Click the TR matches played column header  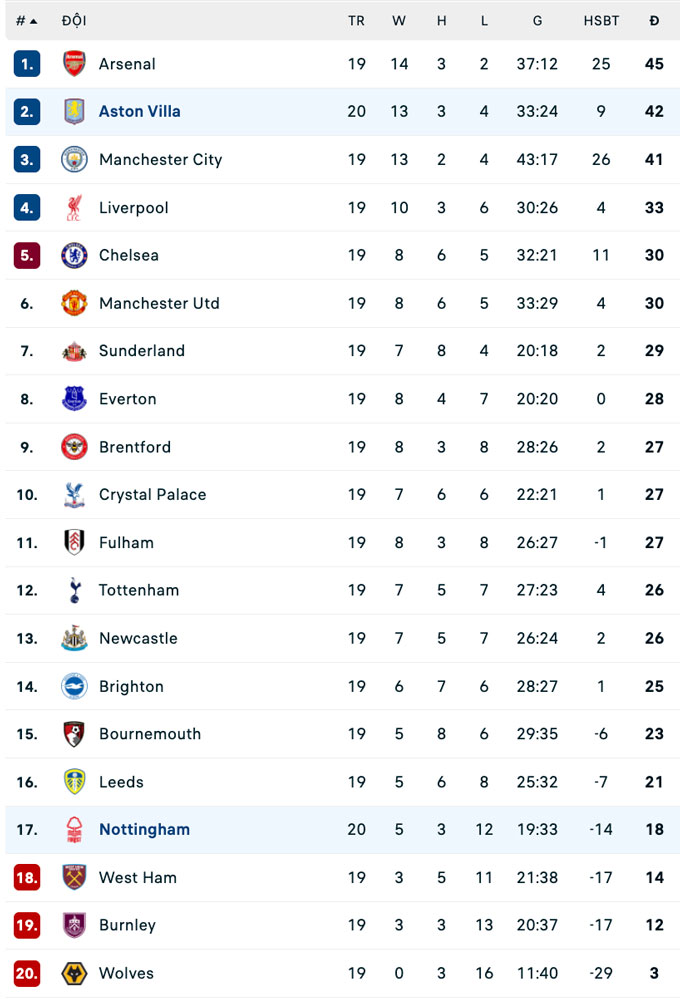356,21
